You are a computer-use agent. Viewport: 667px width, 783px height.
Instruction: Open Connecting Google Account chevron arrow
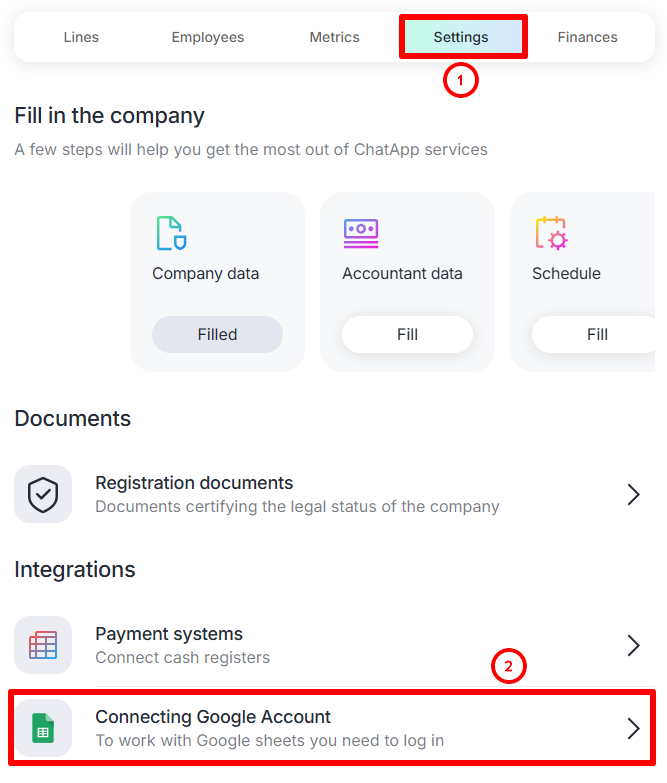click(x=633, y=728)
